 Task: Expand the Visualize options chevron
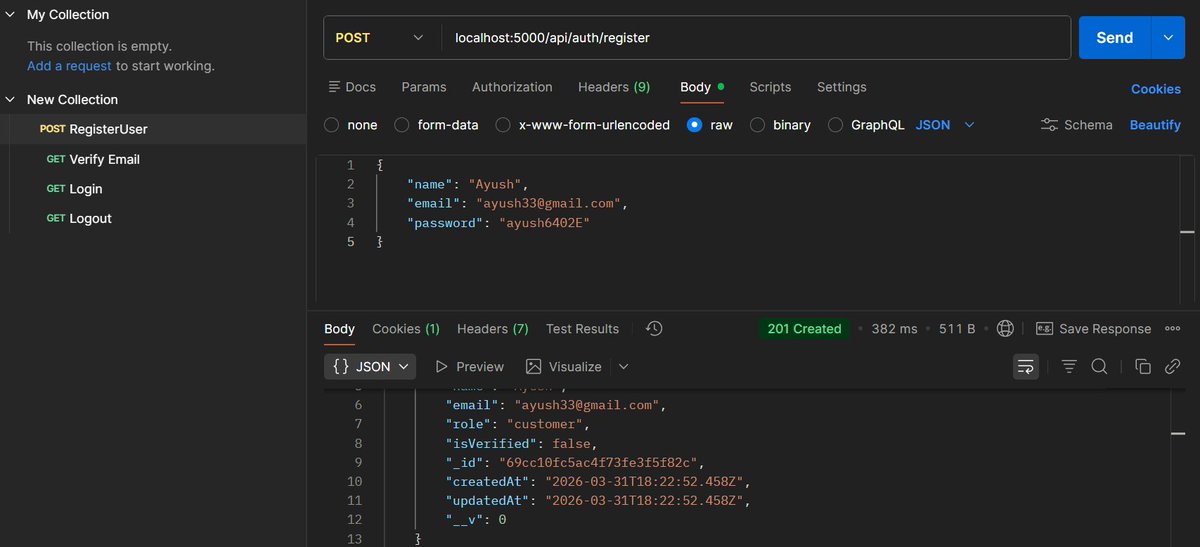pyautogui.click(x=624, y=367)
